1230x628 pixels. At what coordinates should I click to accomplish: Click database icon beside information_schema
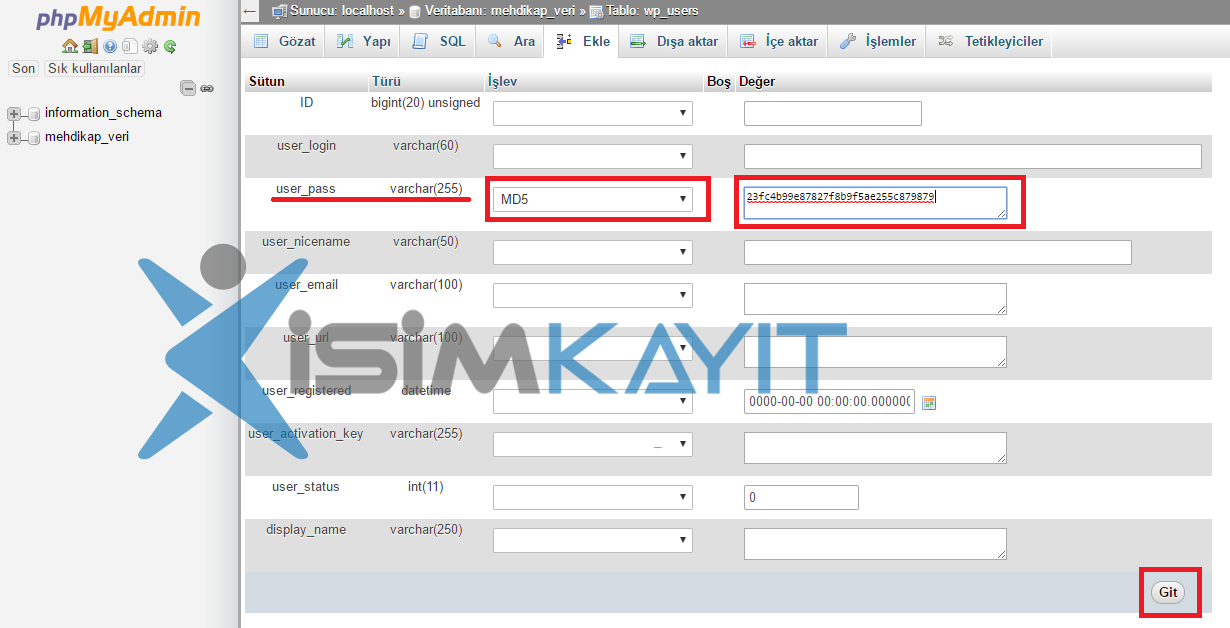[x=34, y=113]
